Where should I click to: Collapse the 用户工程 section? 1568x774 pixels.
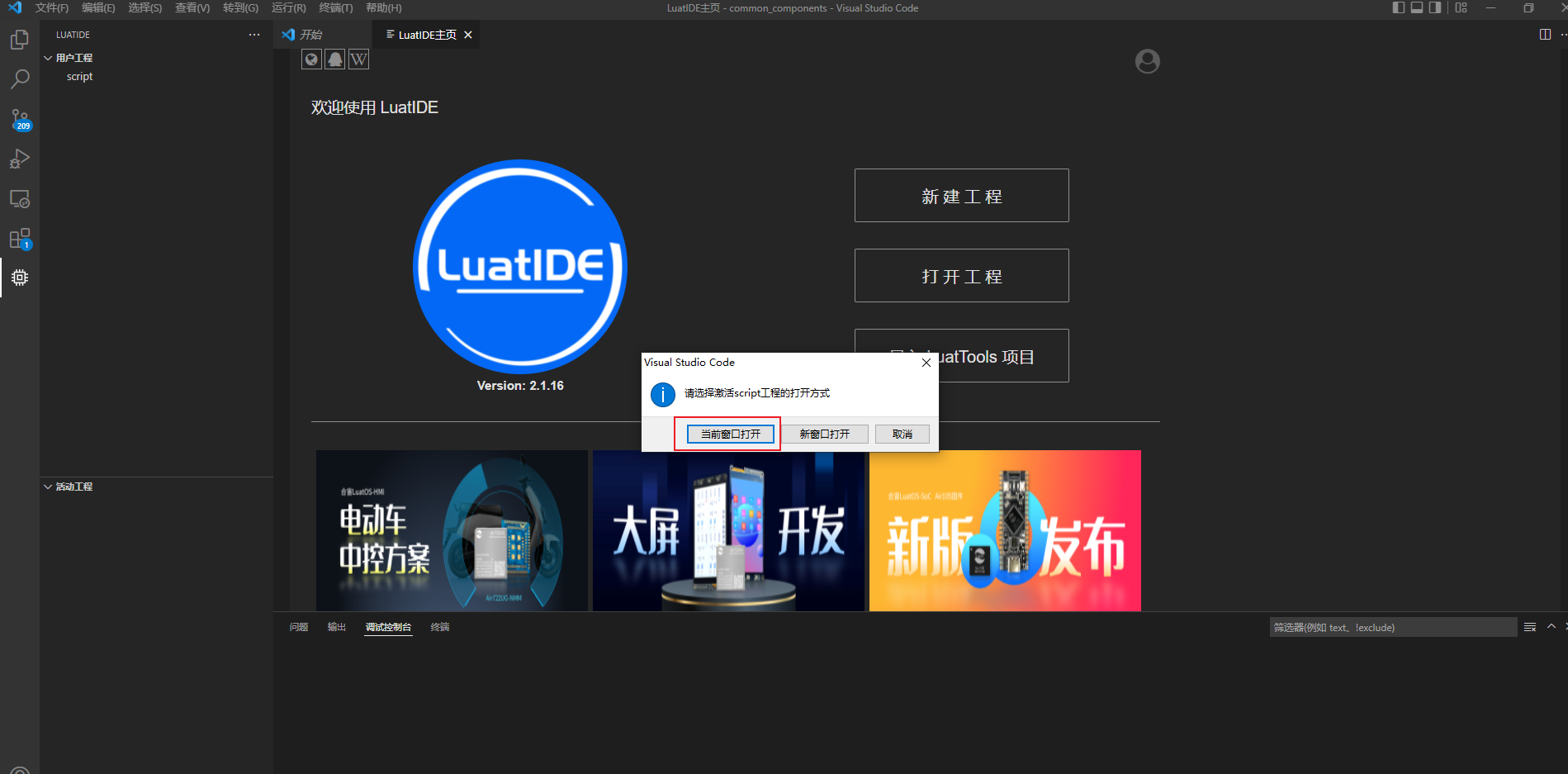click(x=48, y=58)
